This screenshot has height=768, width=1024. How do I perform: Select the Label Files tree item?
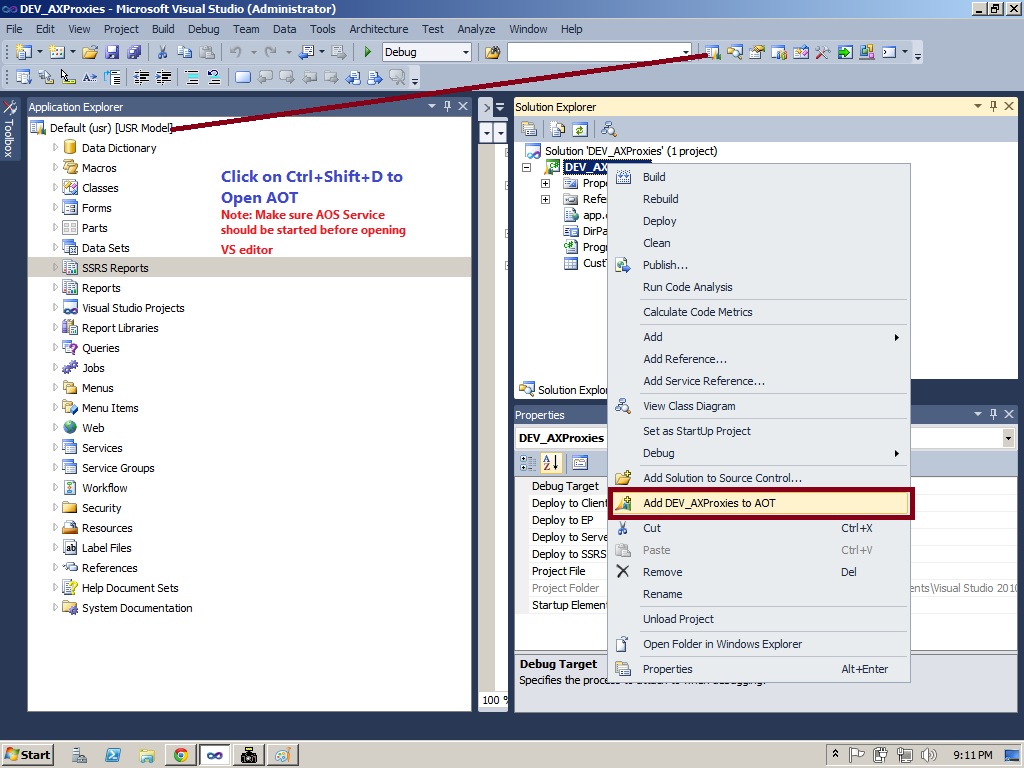106,548
